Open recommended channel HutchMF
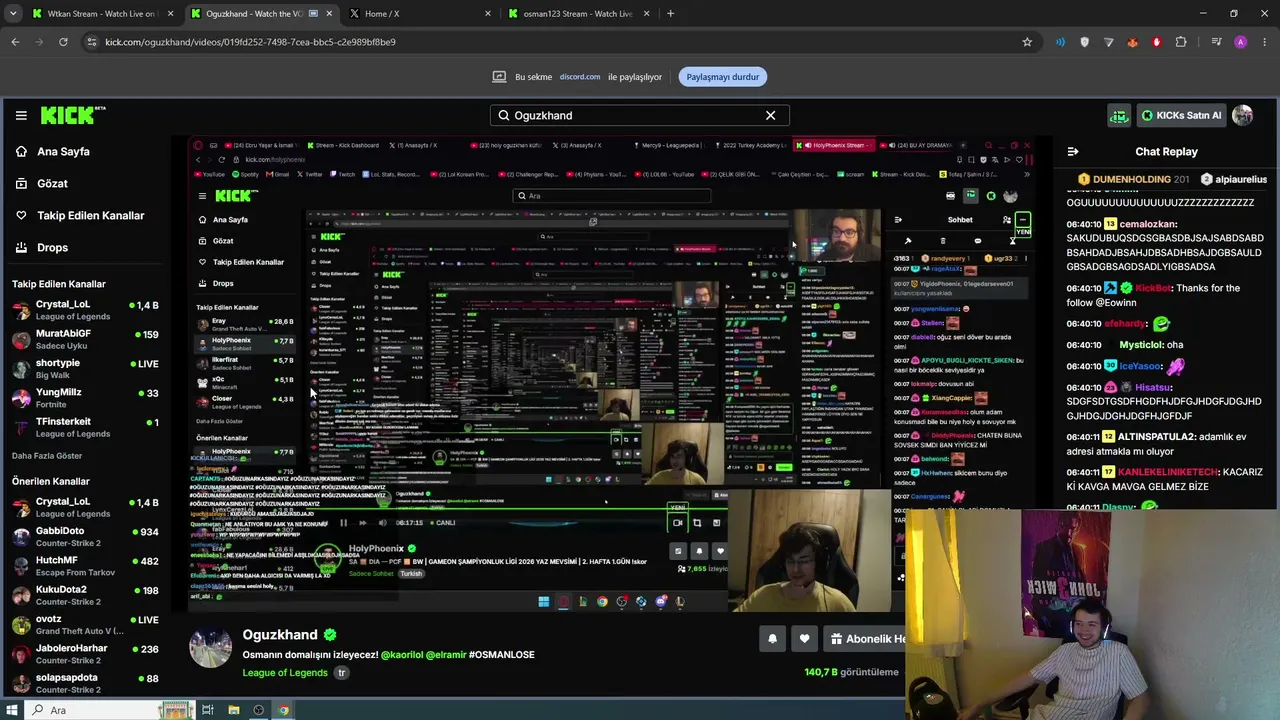1280x720 pixels. [x=85, y=566]
